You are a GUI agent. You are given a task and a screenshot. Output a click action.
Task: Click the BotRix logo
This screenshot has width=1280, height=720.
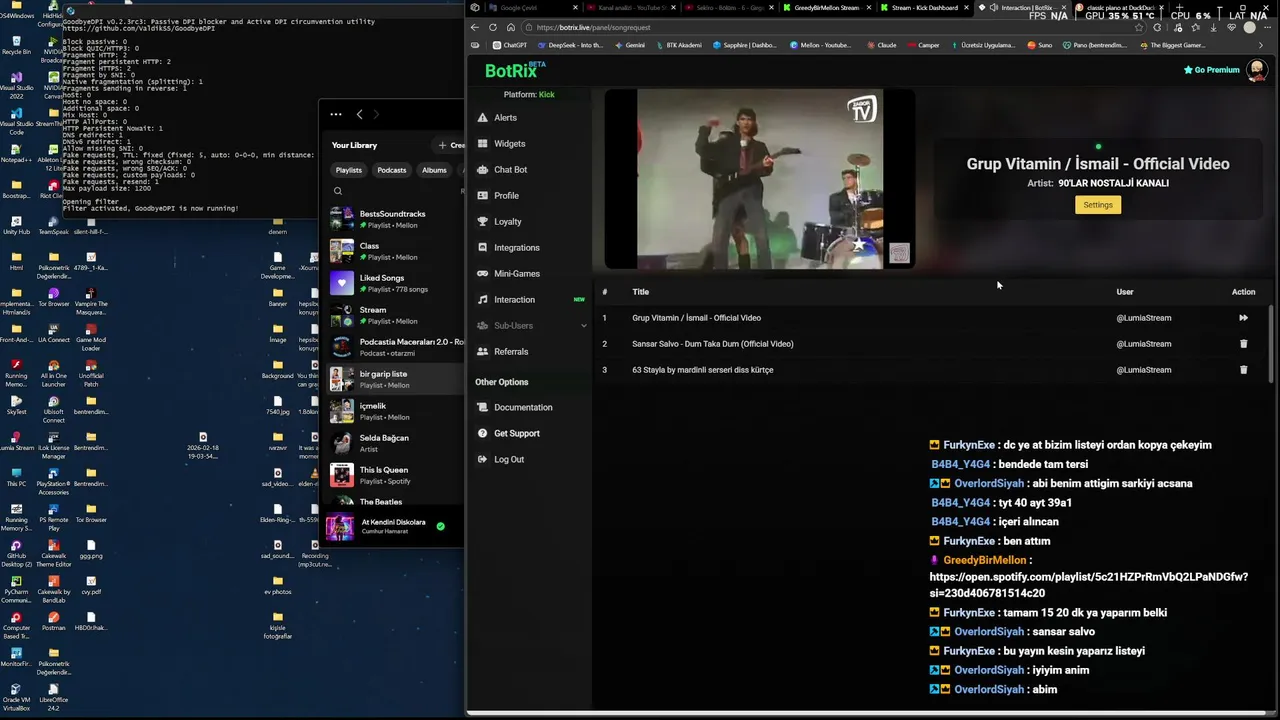point(515,70)
